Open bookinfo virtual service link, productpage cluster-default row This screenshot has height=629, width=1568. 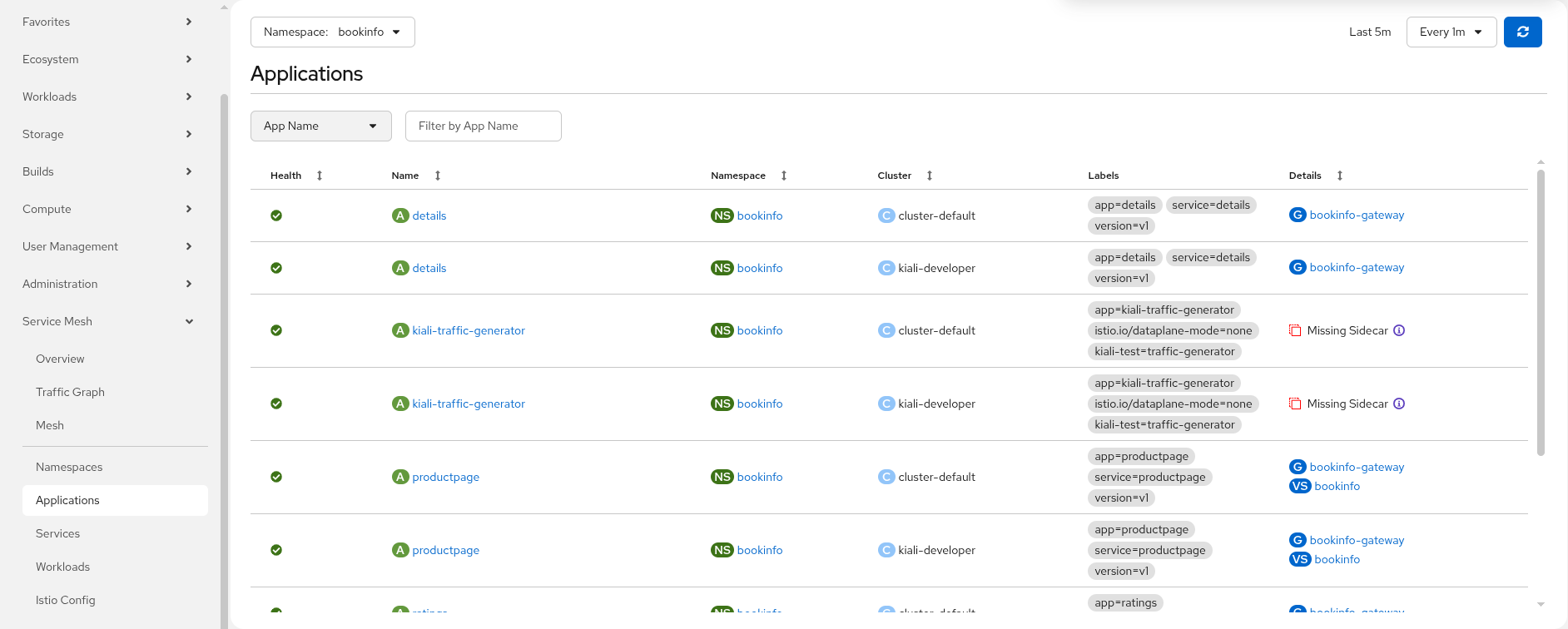click(1337, 486)
